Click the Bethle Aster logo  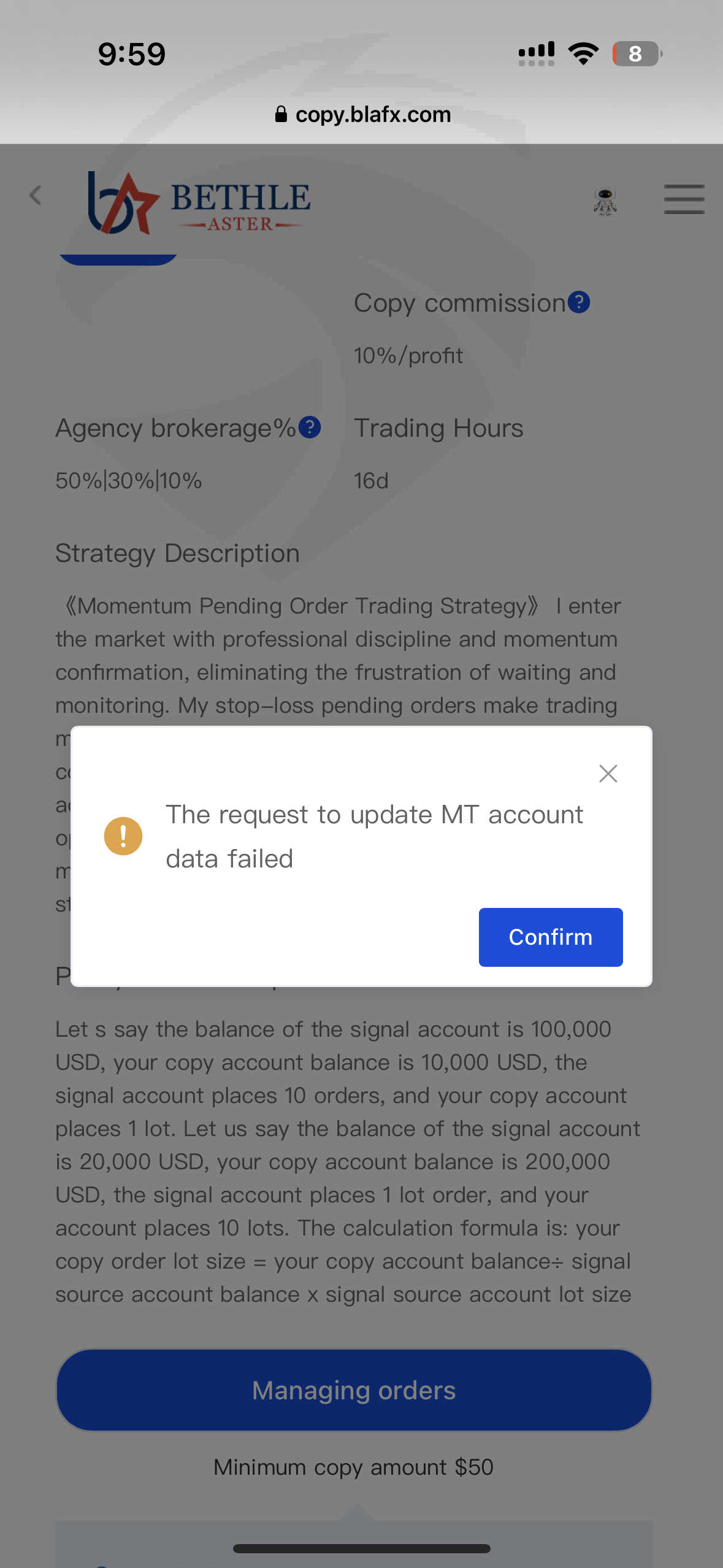pyautogui.click(x=199, y=203)
